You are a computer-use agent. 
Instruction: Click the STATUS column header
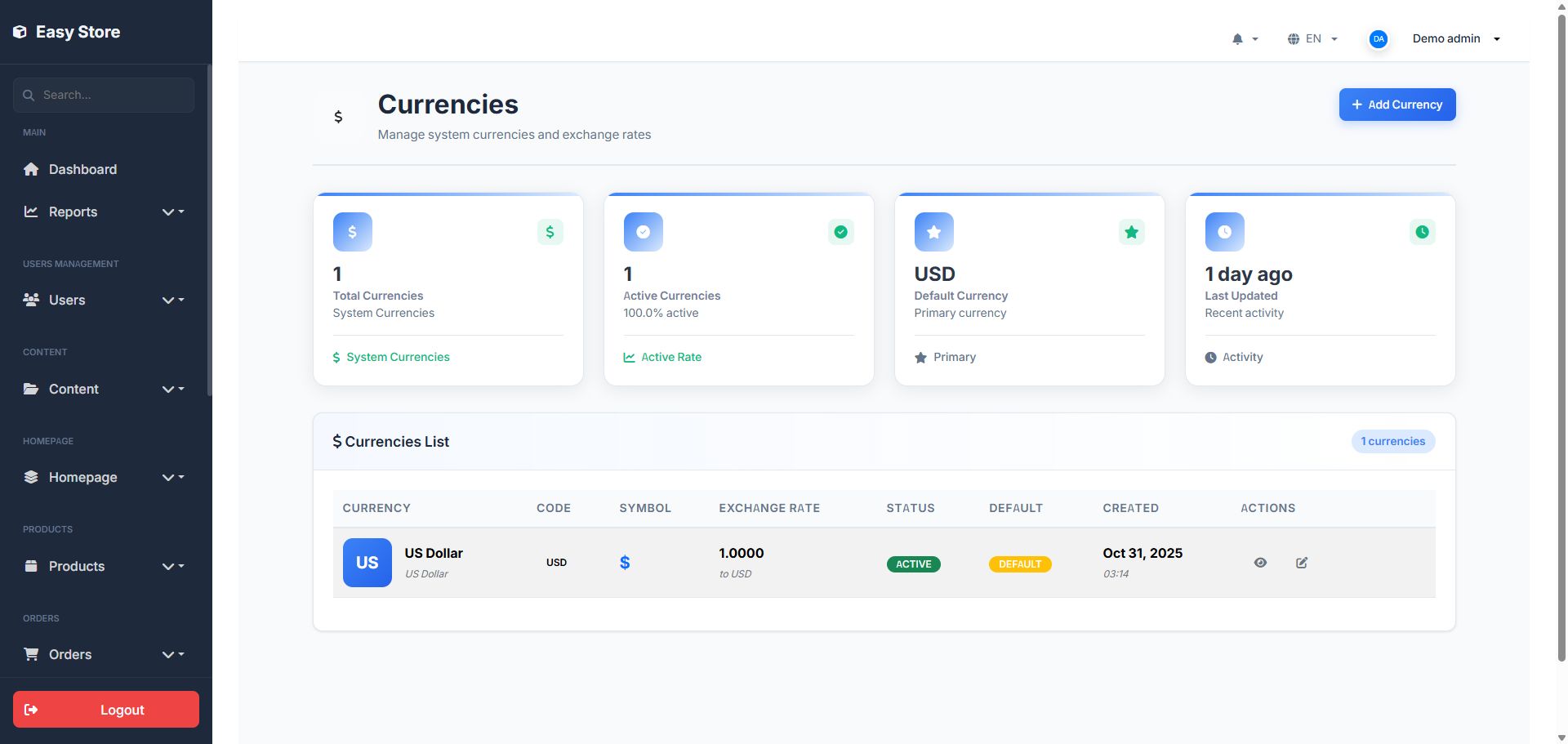[x=911, y=508]
